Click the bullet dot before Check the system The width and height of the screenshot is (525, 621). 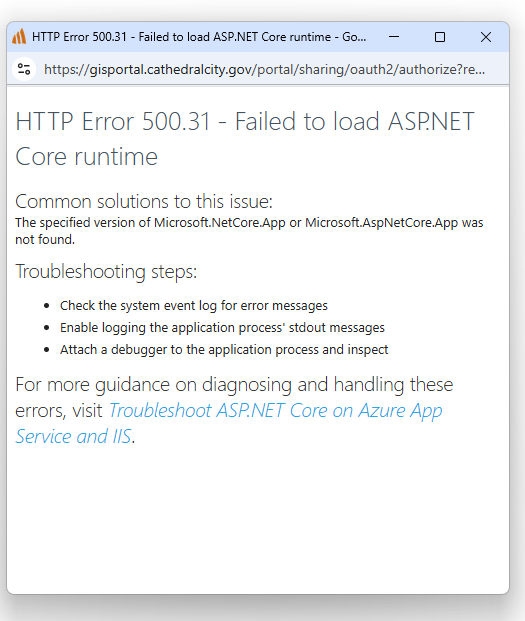[x=47, y=306]
